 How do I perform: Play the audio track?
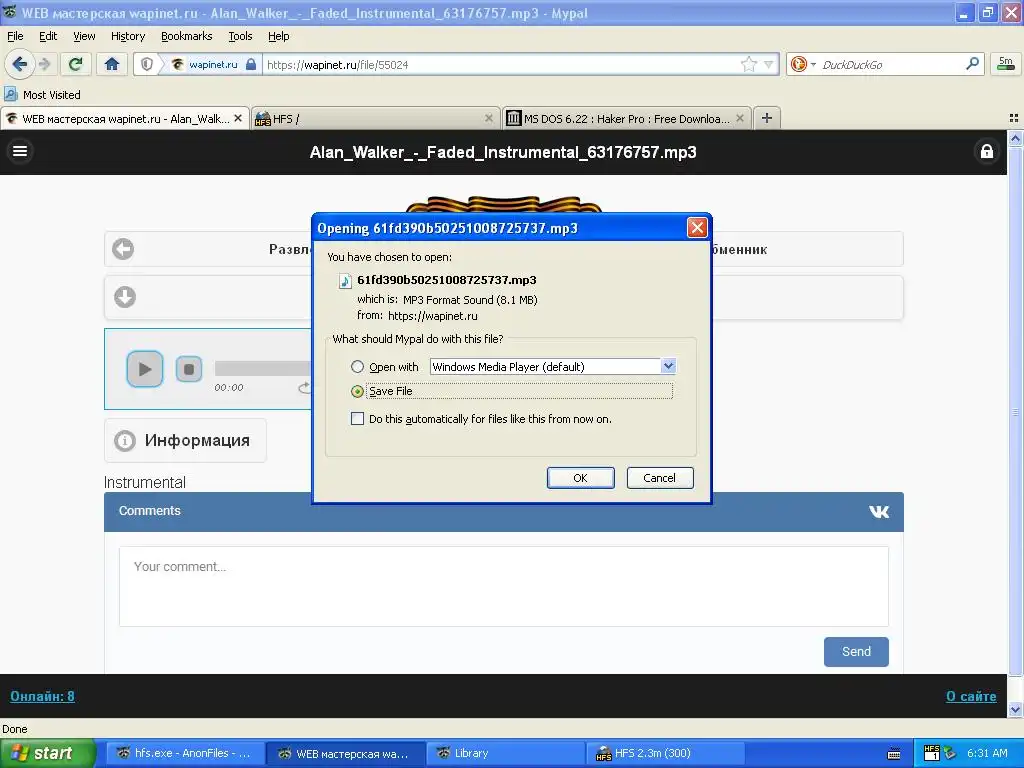coord(144,369)
